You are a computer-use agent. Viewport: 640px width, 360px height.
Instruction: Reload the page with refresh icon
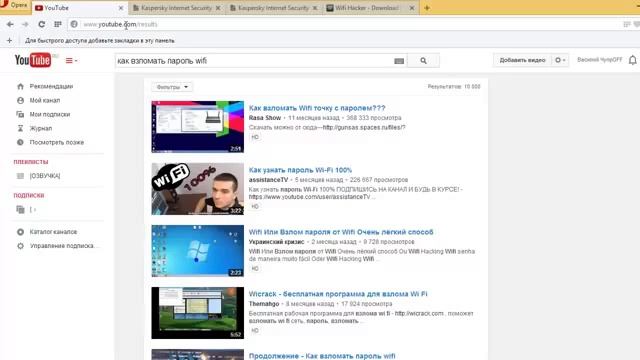[x=42, y=24]
